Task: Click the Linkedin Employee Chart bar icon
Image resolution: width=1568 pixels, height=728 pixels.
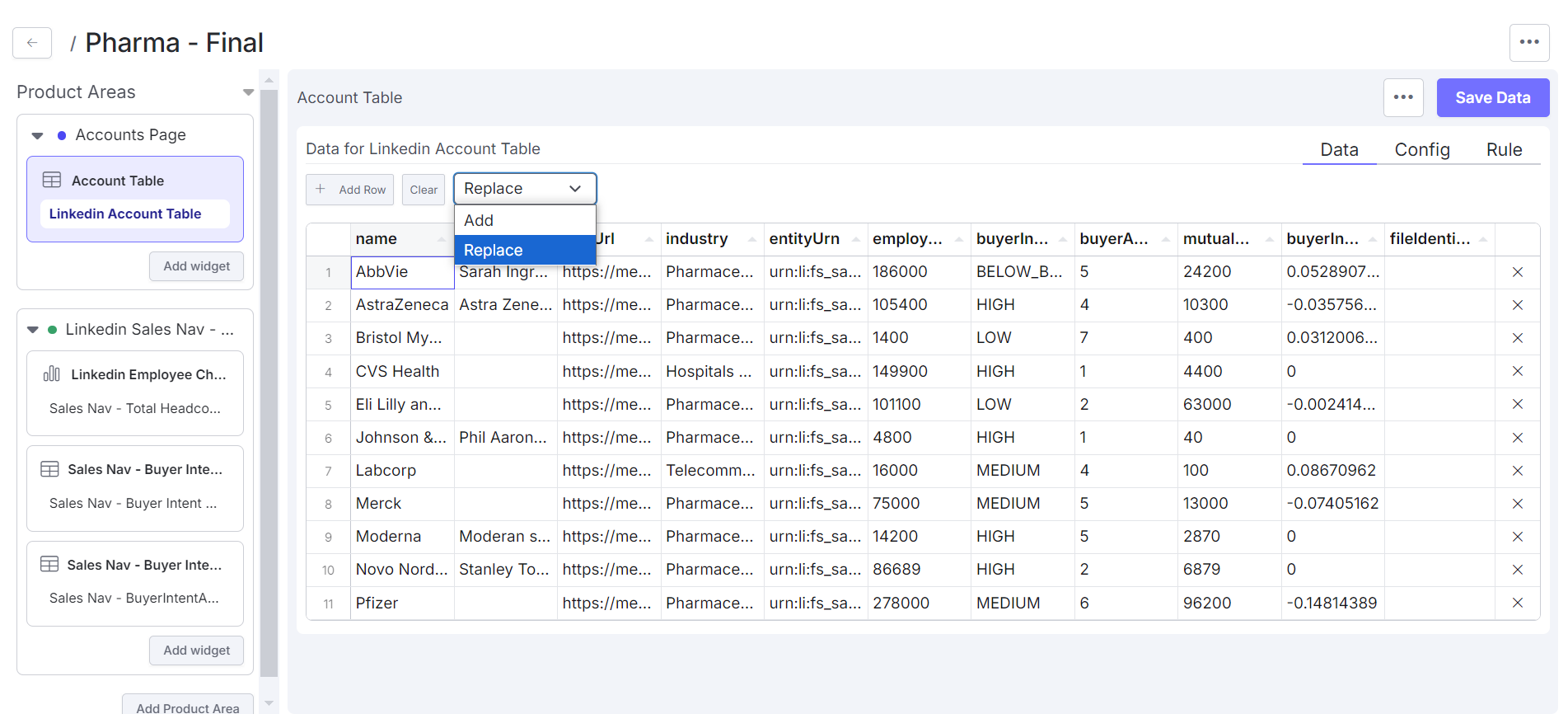Action: click(52, 374)
